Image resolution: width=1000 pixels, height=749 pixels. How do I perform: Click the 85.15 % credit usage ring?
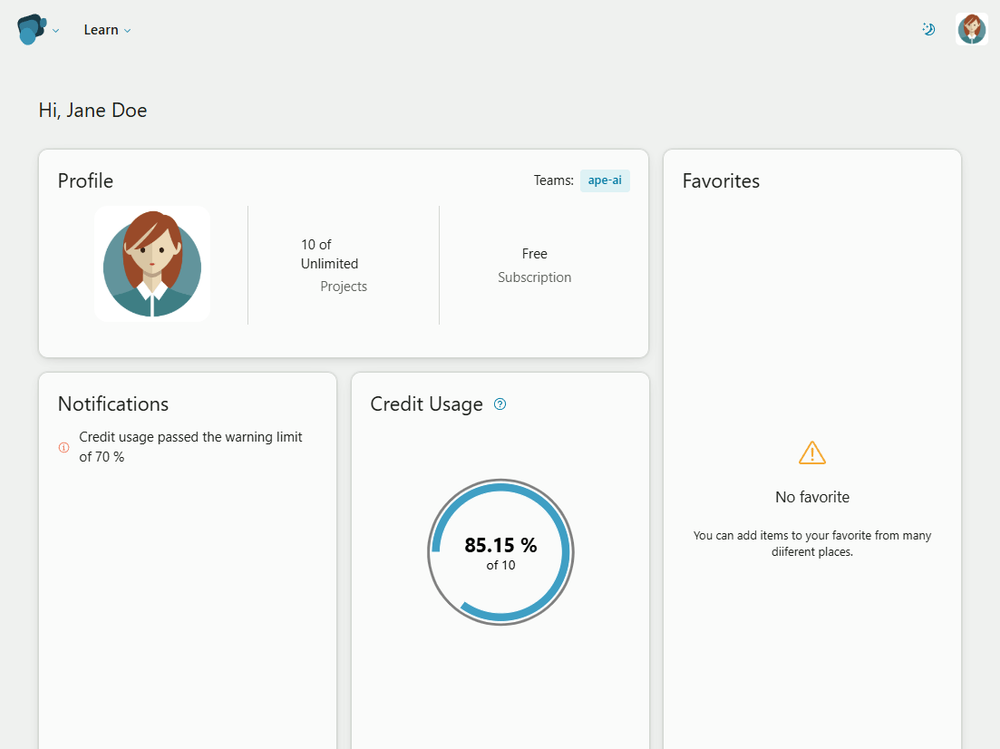pos(501,552)
